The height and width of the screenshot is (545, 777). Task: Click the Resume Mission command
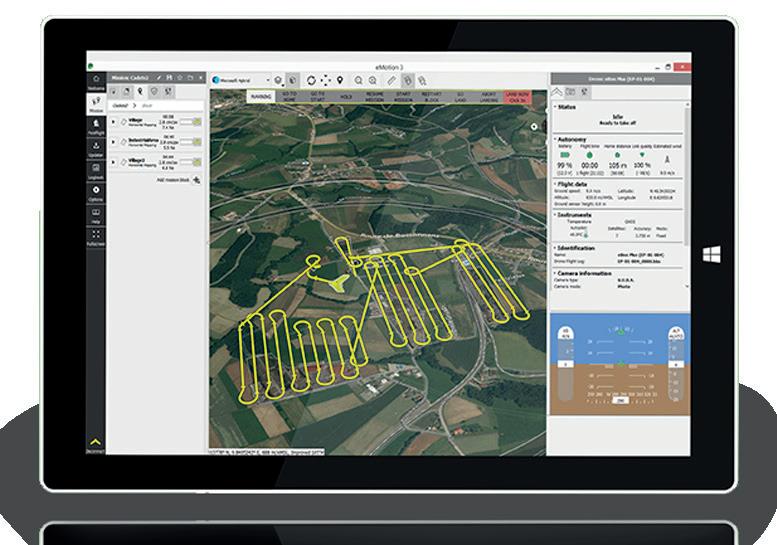pyautogui.click(x=375, y=97)
